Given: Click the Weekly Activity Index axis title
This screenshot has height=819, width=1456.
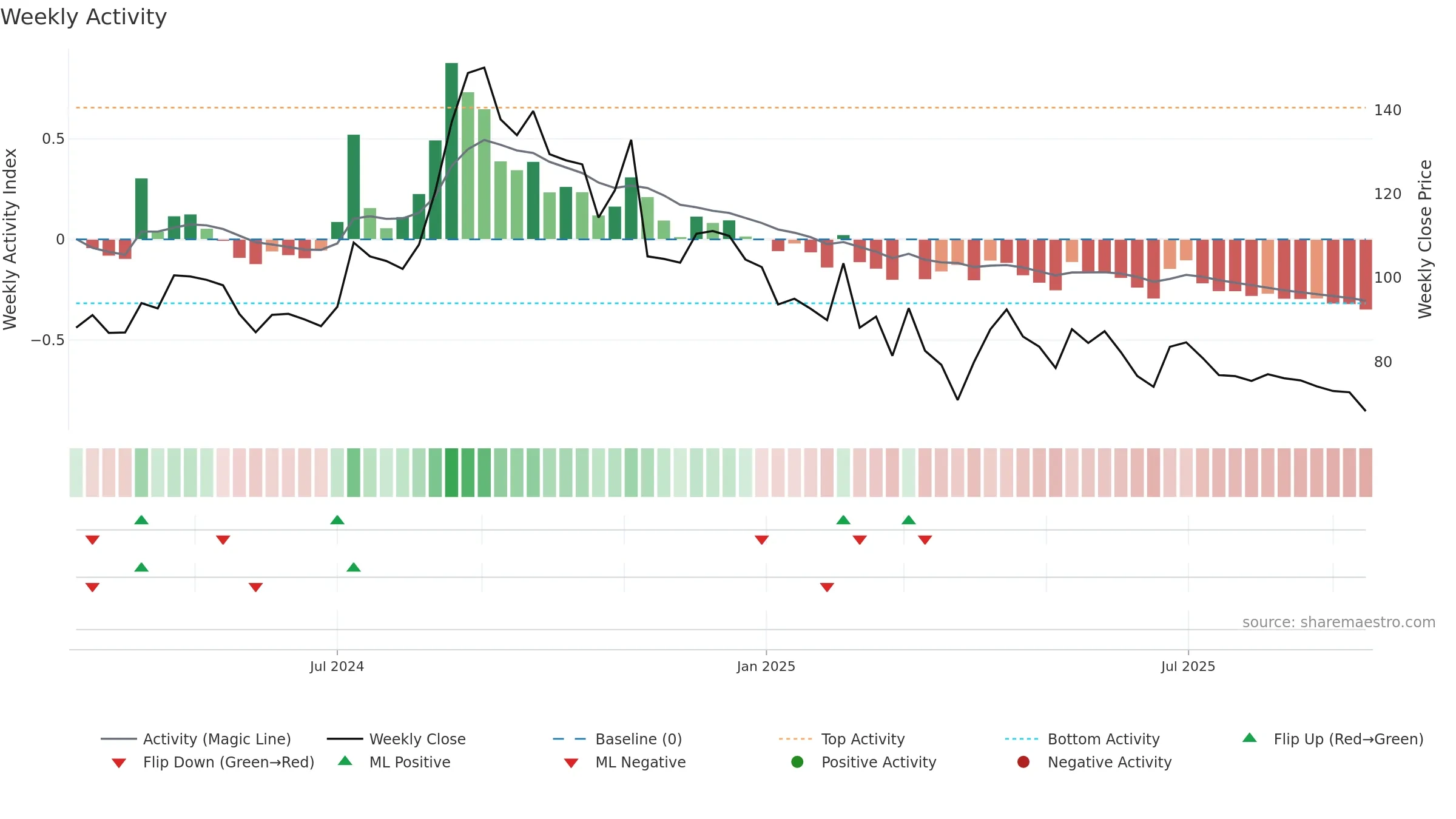Looking at the screenshot, I should [x=10, y=240].
